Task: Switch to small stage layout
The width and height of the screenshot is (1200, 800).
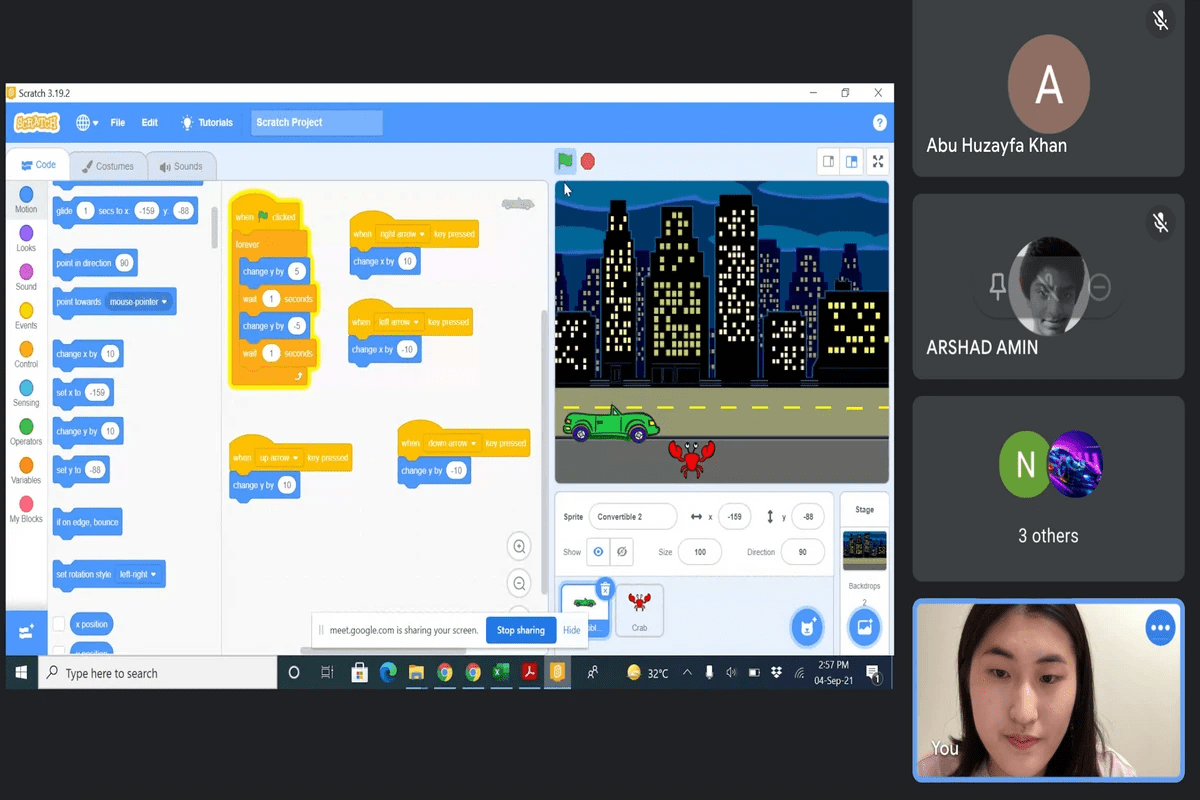Action: point(828,161)
